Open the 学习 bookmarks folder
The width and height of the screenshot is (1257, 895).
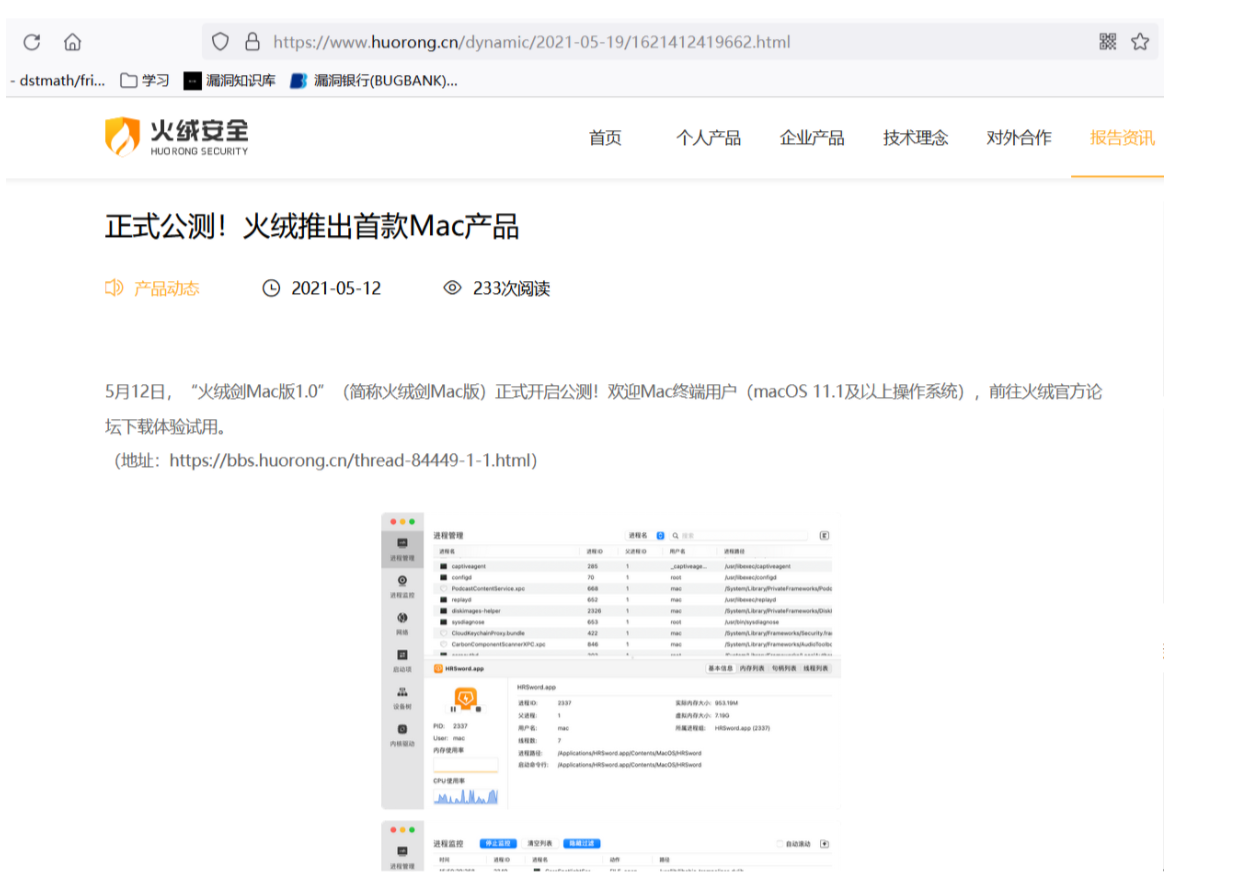pyautogui.click(x=146, y=80)
